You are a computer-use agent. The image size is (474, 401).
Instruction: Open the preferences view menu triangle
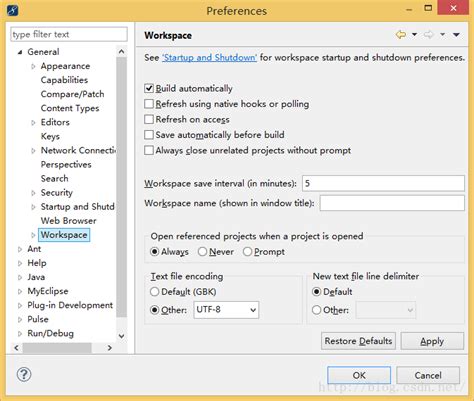(456, 35)
